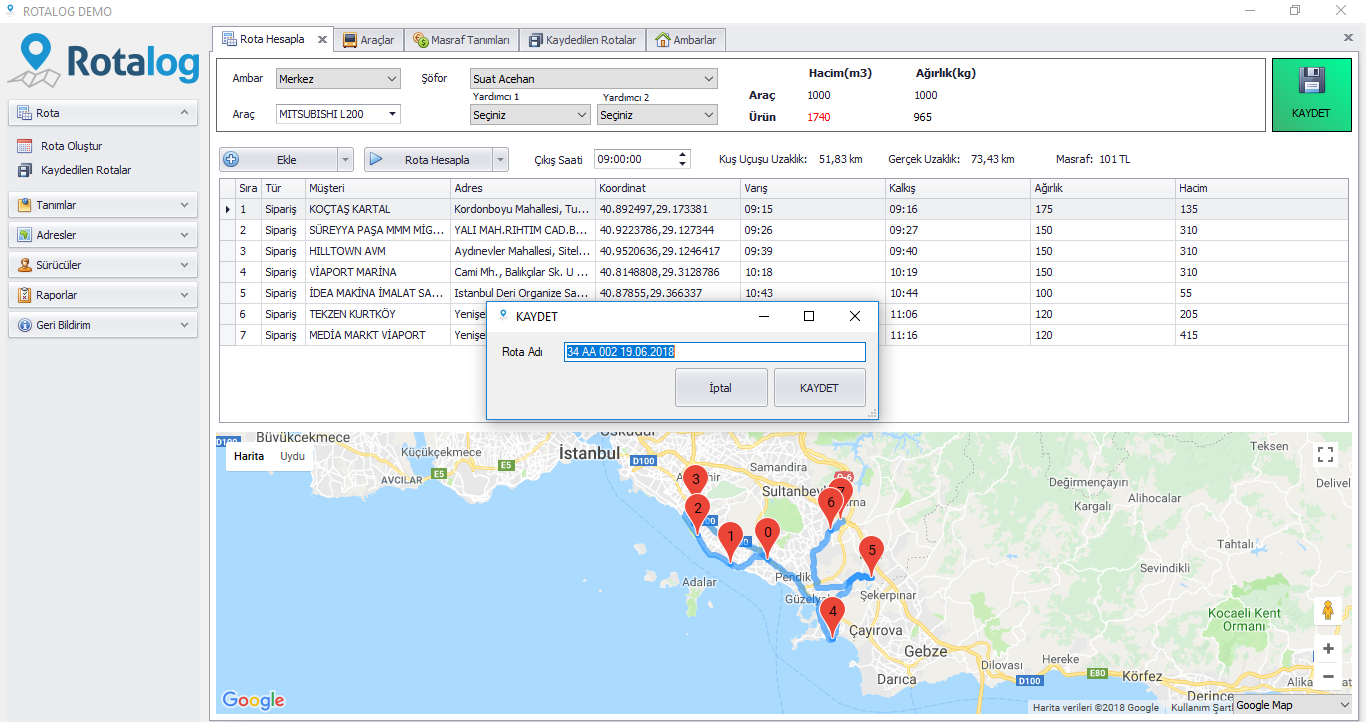Click the Rota Oluştur calendar icon
This screenshot has height=722, width=1366.
pyautogui.click(x=24, y=146)
